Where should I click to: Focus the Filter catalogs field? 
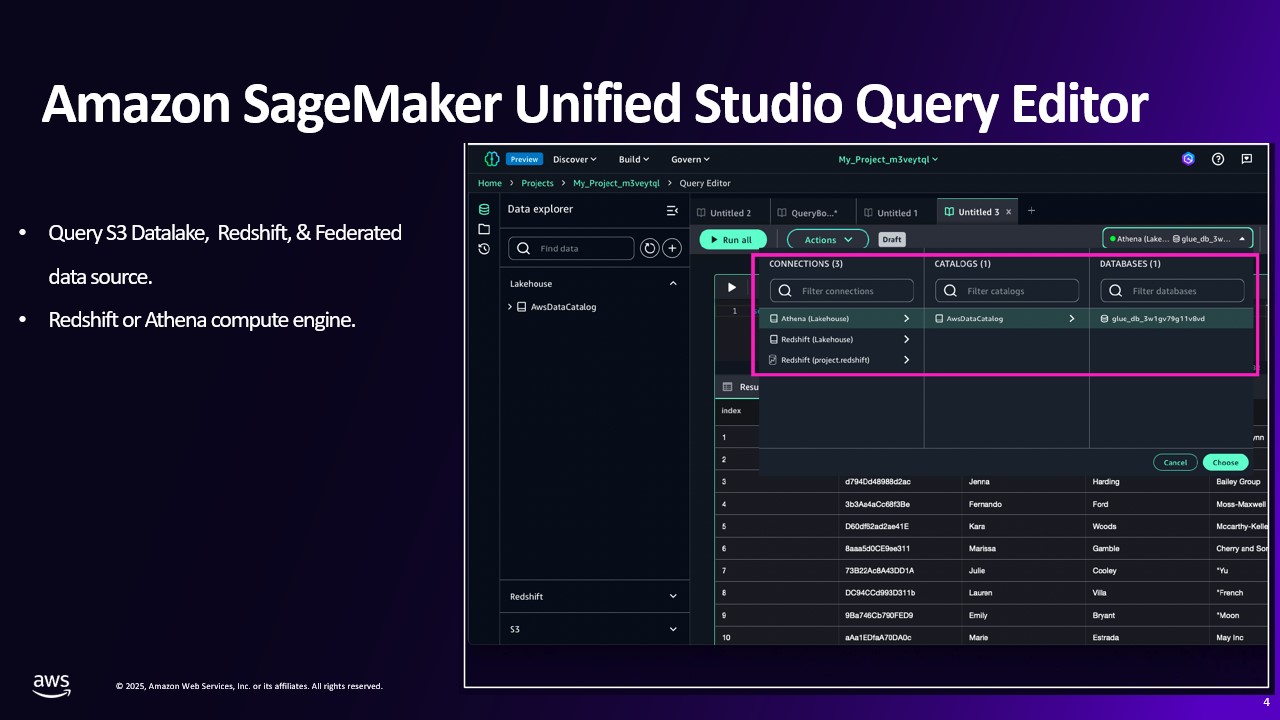point(1007,291)
